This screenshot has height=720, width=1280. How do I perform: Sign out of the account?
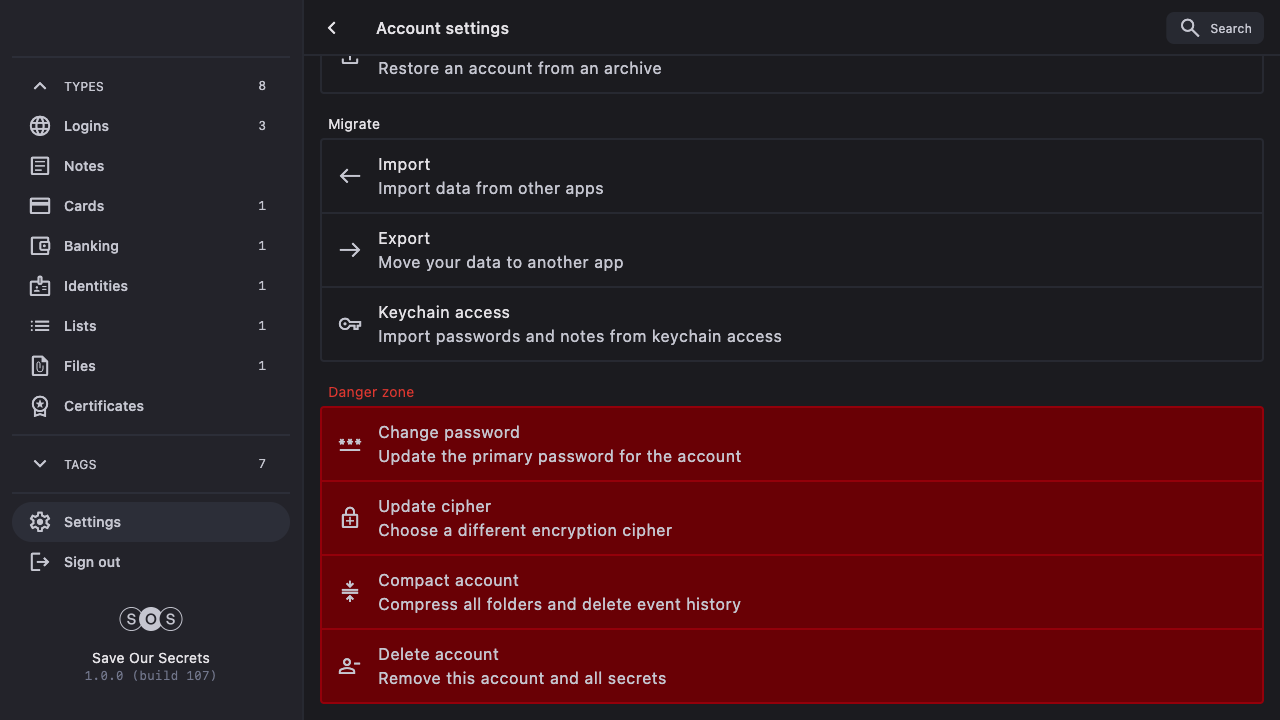point(90,562)
